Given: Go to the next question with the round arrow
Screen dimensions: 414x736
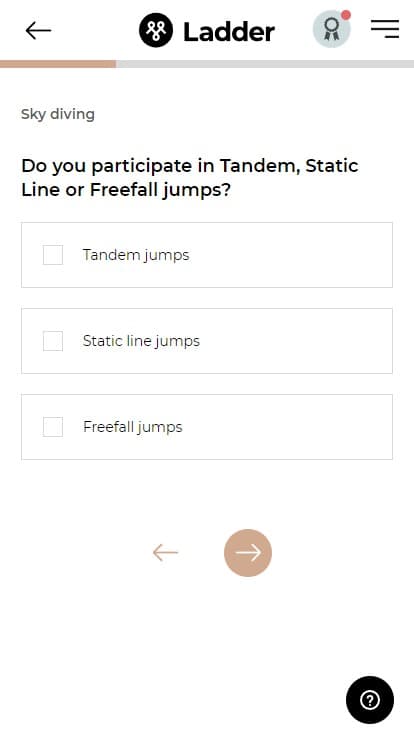Looking at the screenshot, I should pos(248,552).
